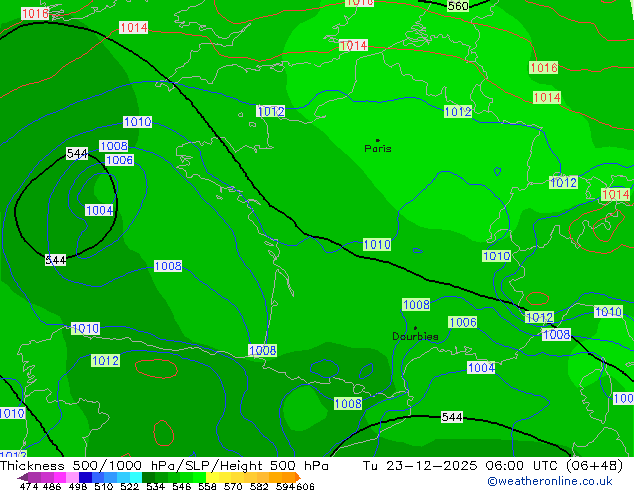Open the weatheronline.co.uk copyright link
The image size is (634, 490).
(549, 481)
